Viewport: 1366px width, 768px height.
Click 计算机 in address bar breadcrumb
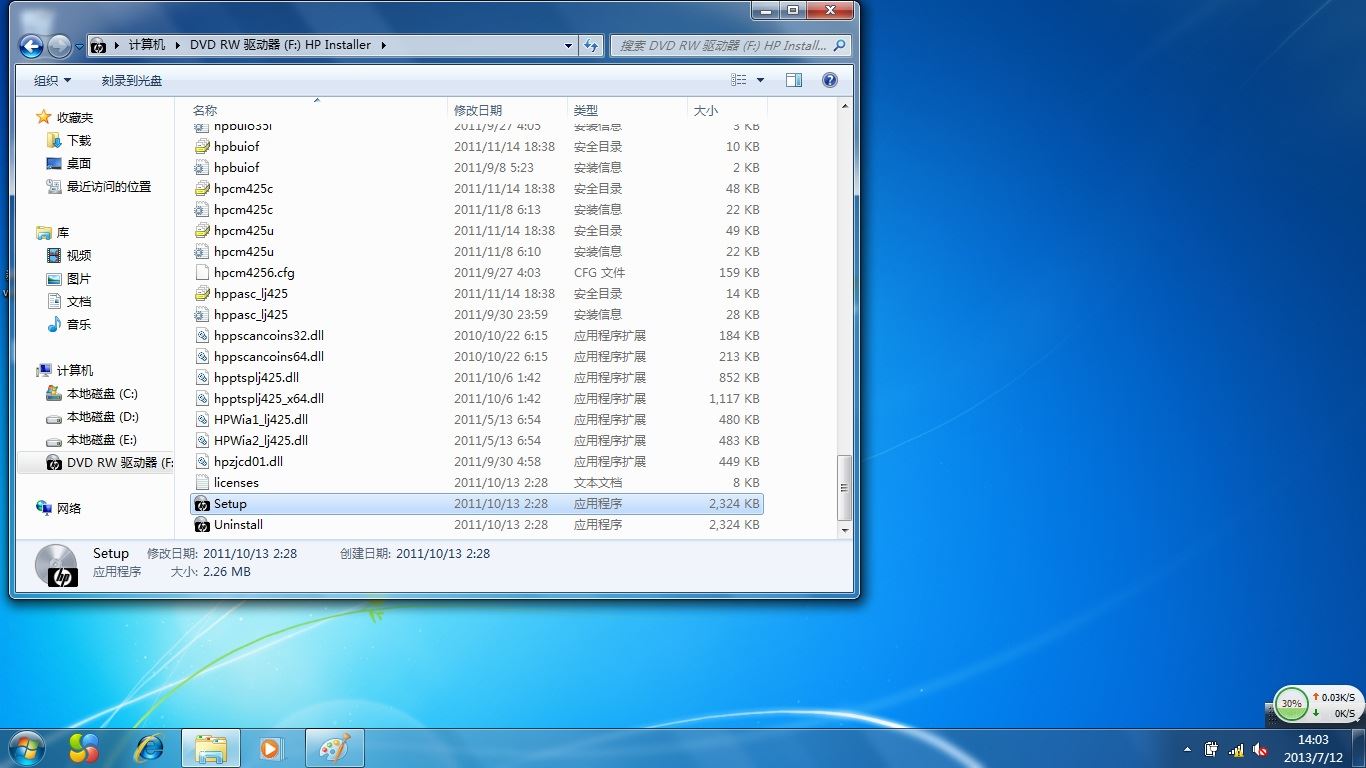(x=147, y=45)
